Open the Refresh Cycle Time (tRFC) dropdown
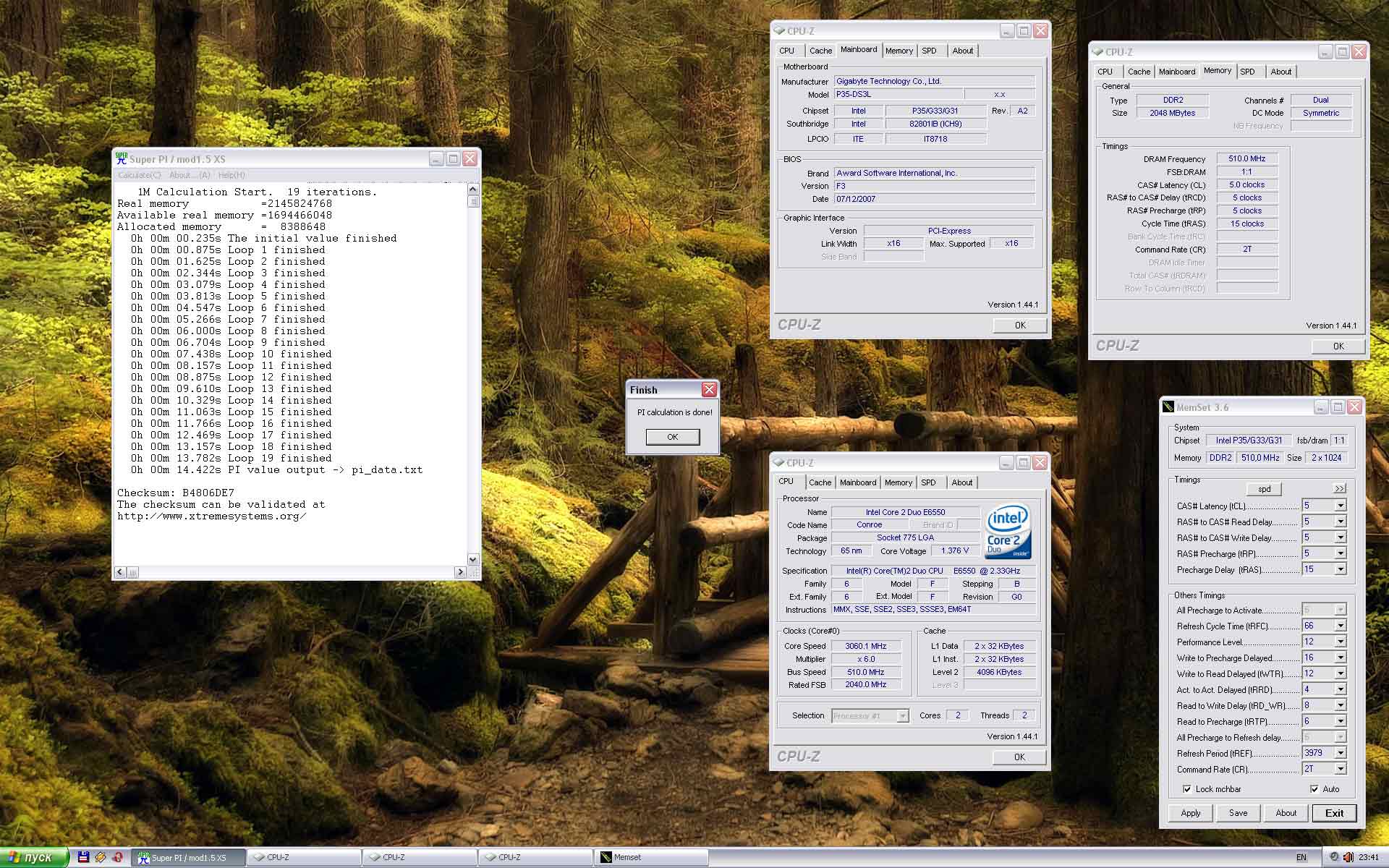This screenshot has height=868, width=1389. (x=1341, y=626)
